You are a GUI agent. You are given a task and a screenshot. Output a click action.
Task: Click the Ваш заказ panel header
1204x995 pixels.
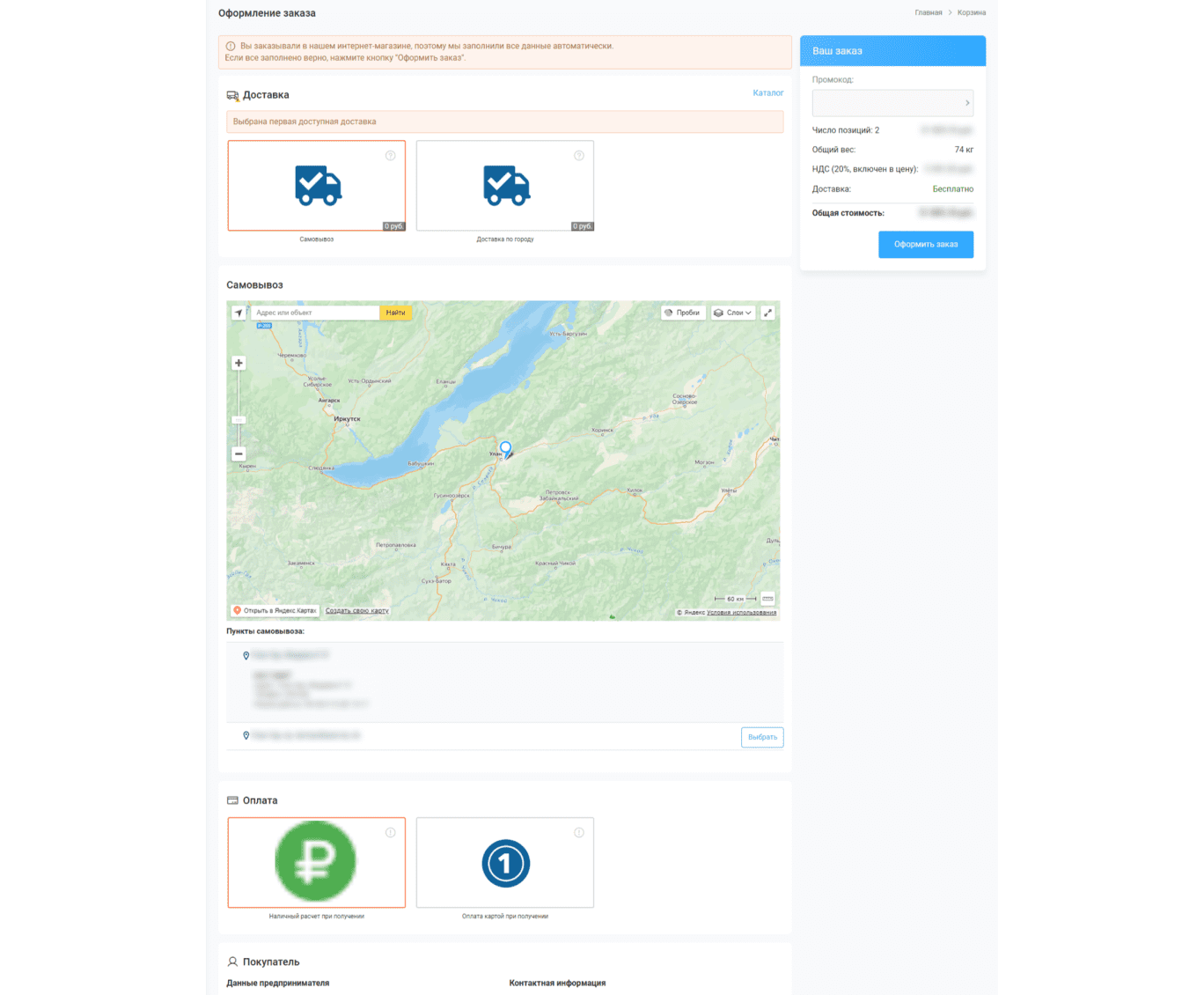892,51
